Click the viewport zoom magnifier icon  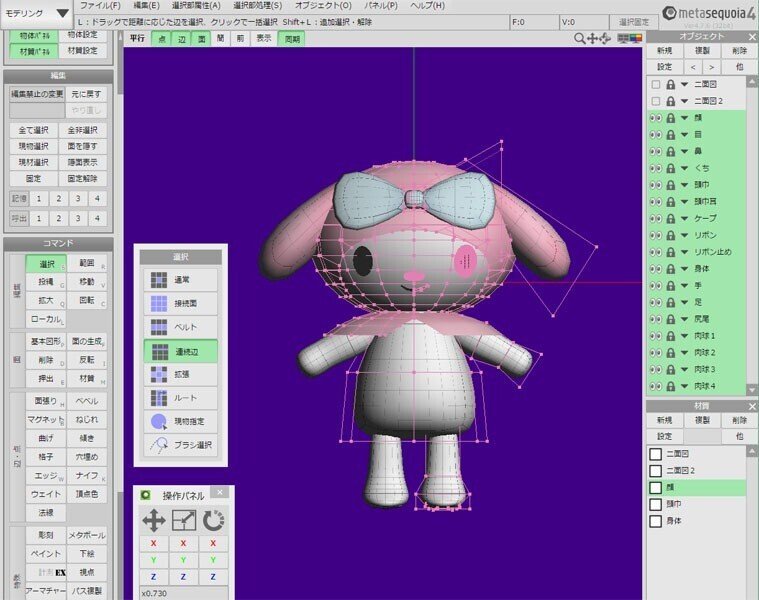579,39
